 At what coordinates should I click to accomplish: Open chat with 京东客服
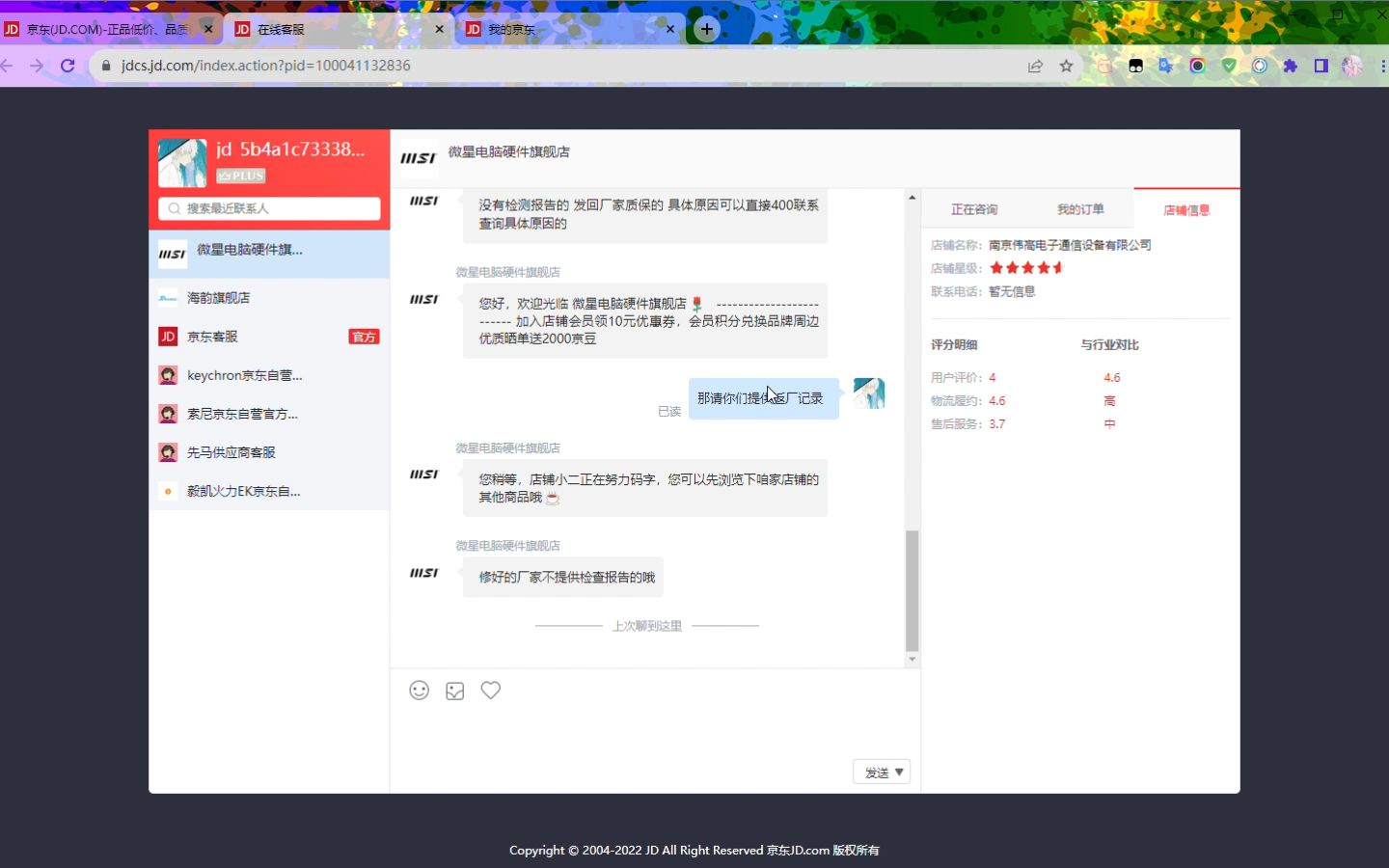click(269, 337)
